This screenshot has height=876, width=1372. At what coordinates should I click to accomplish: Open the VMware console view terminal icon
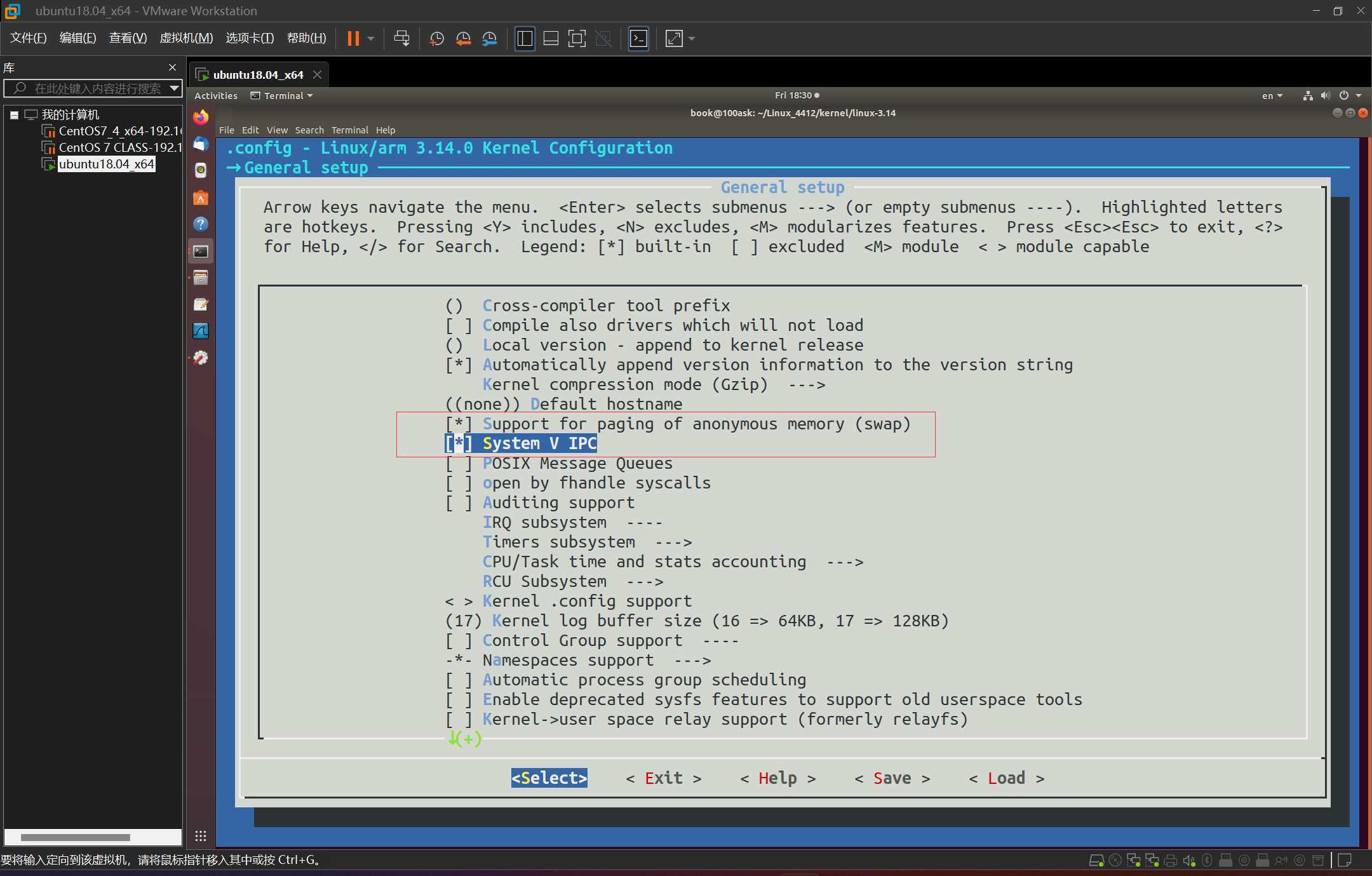tap(638, 39)
